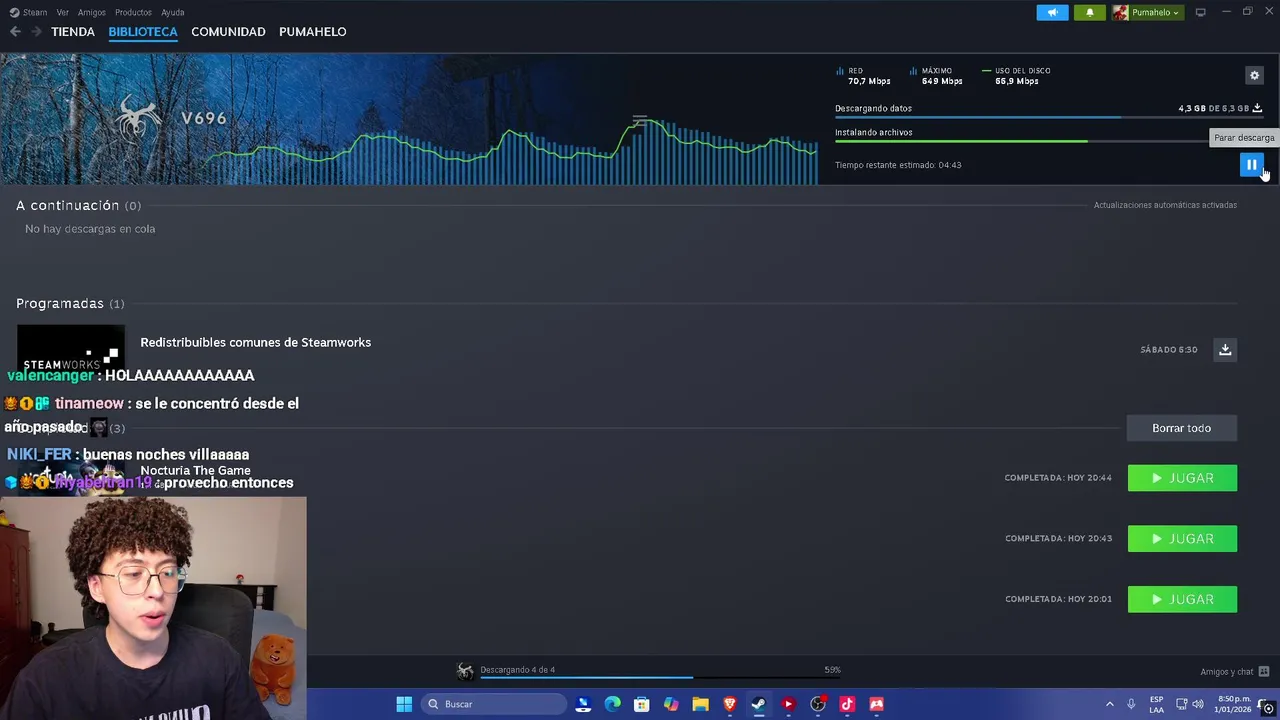Go back with the left arrow
1280x720 pixels.
15,32
